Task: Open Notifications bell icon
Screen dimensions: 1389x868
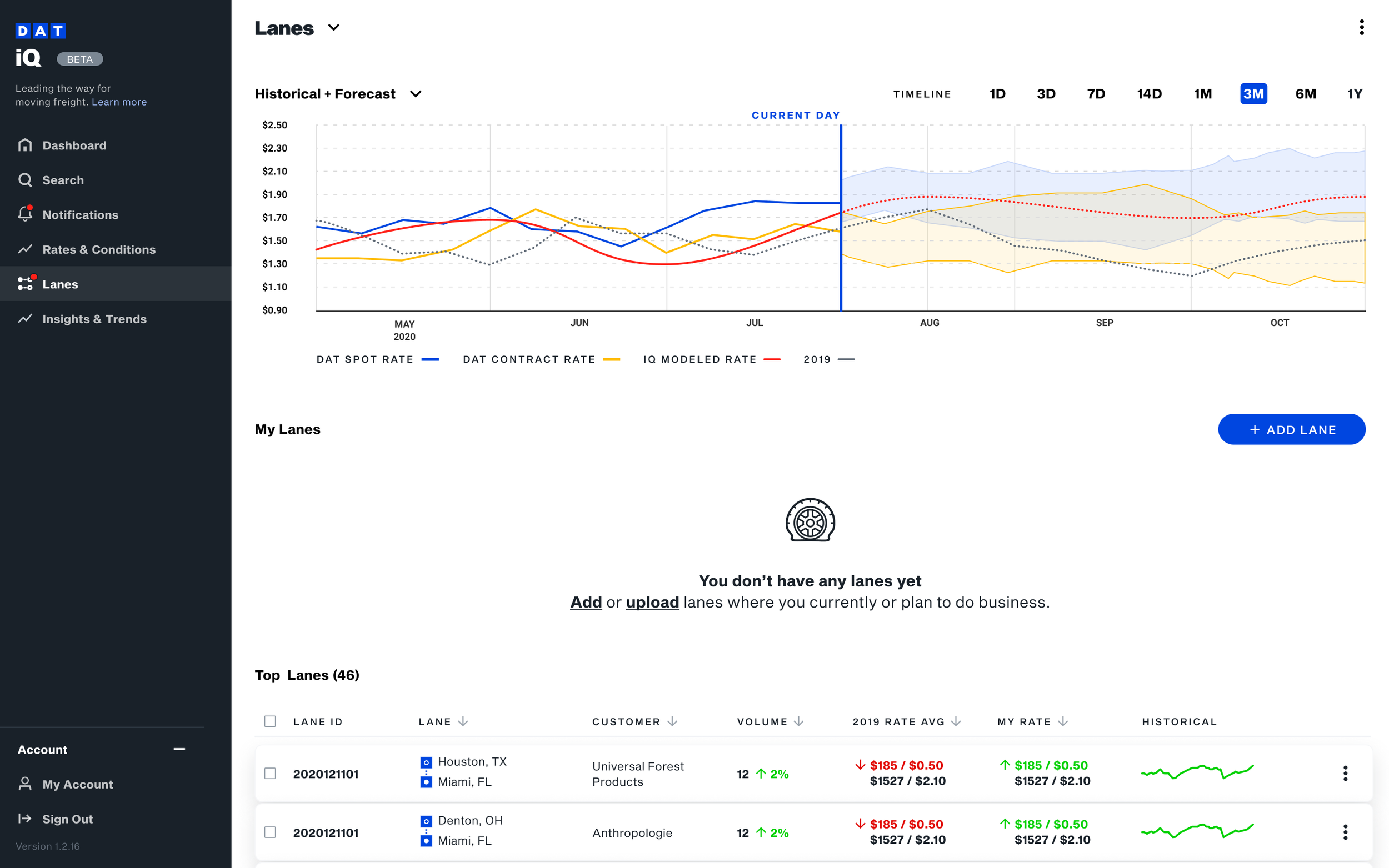Action: (24, 214)
